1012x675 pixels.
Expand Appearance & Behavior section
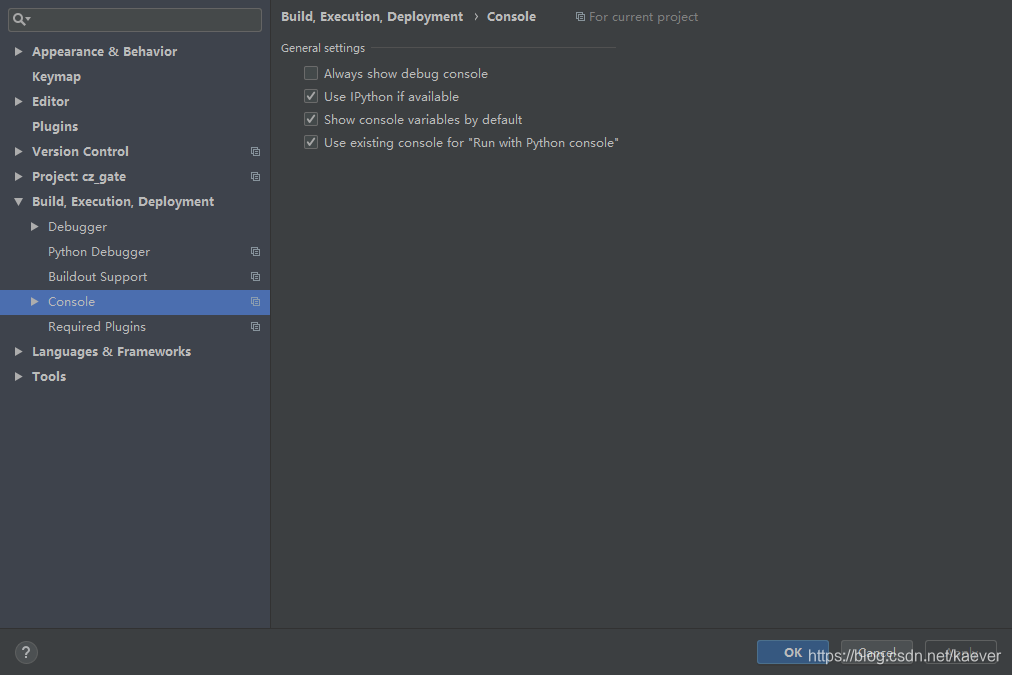(x=19, y=52)
